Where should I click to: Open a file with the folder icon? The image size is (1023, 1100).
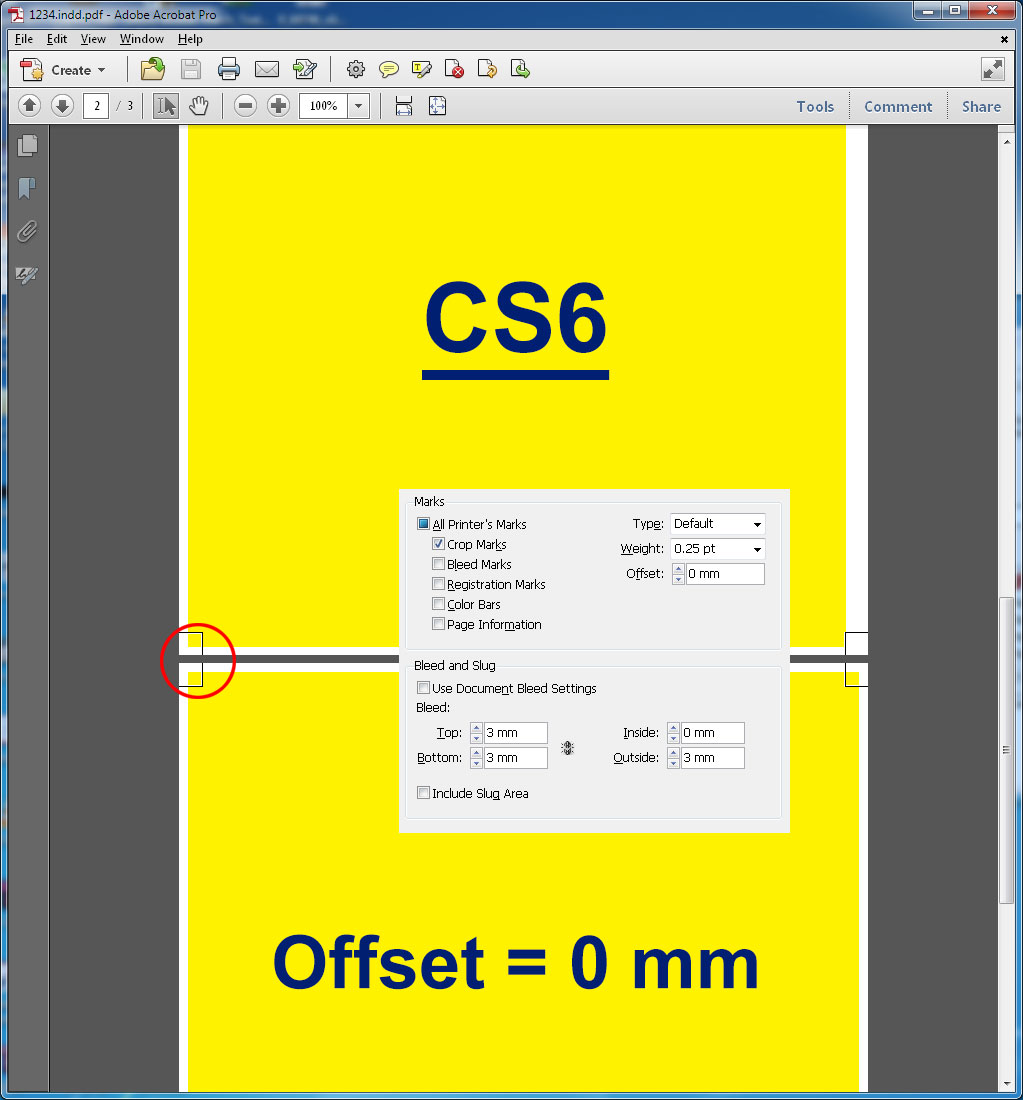click(x=152, y=69)
